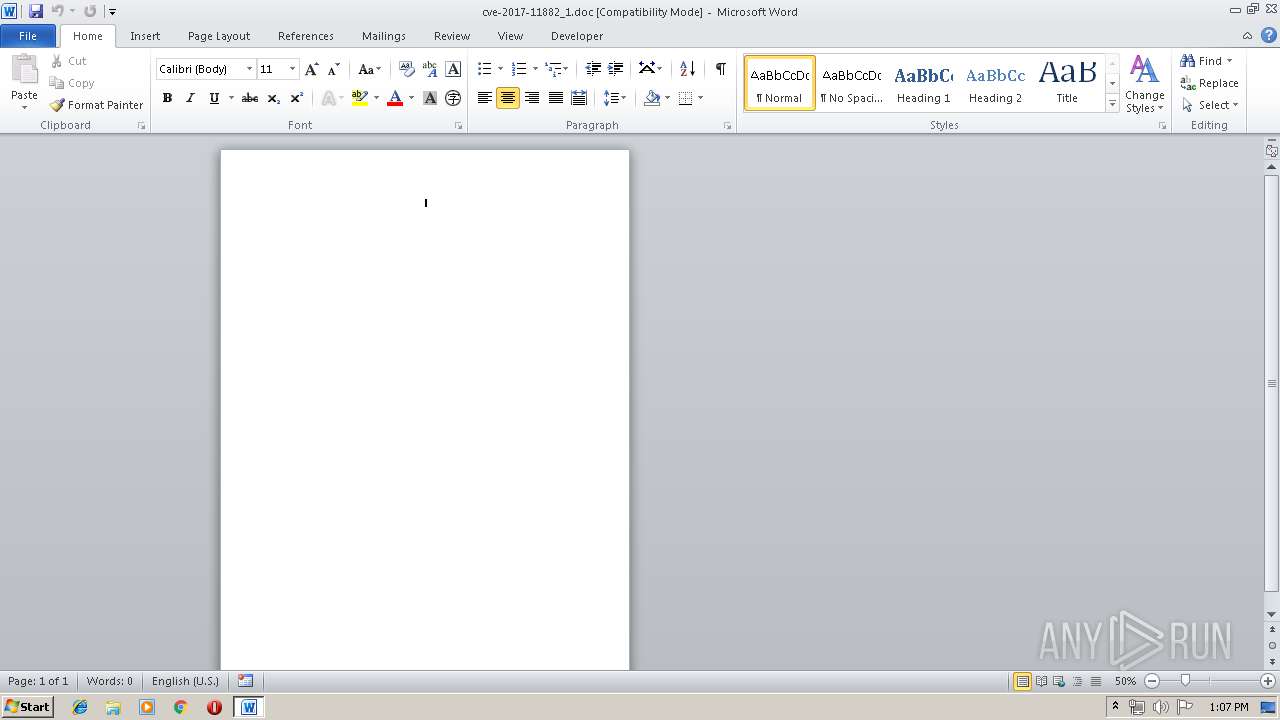
Task: Open the File tab
Action: tap(28, 36)
